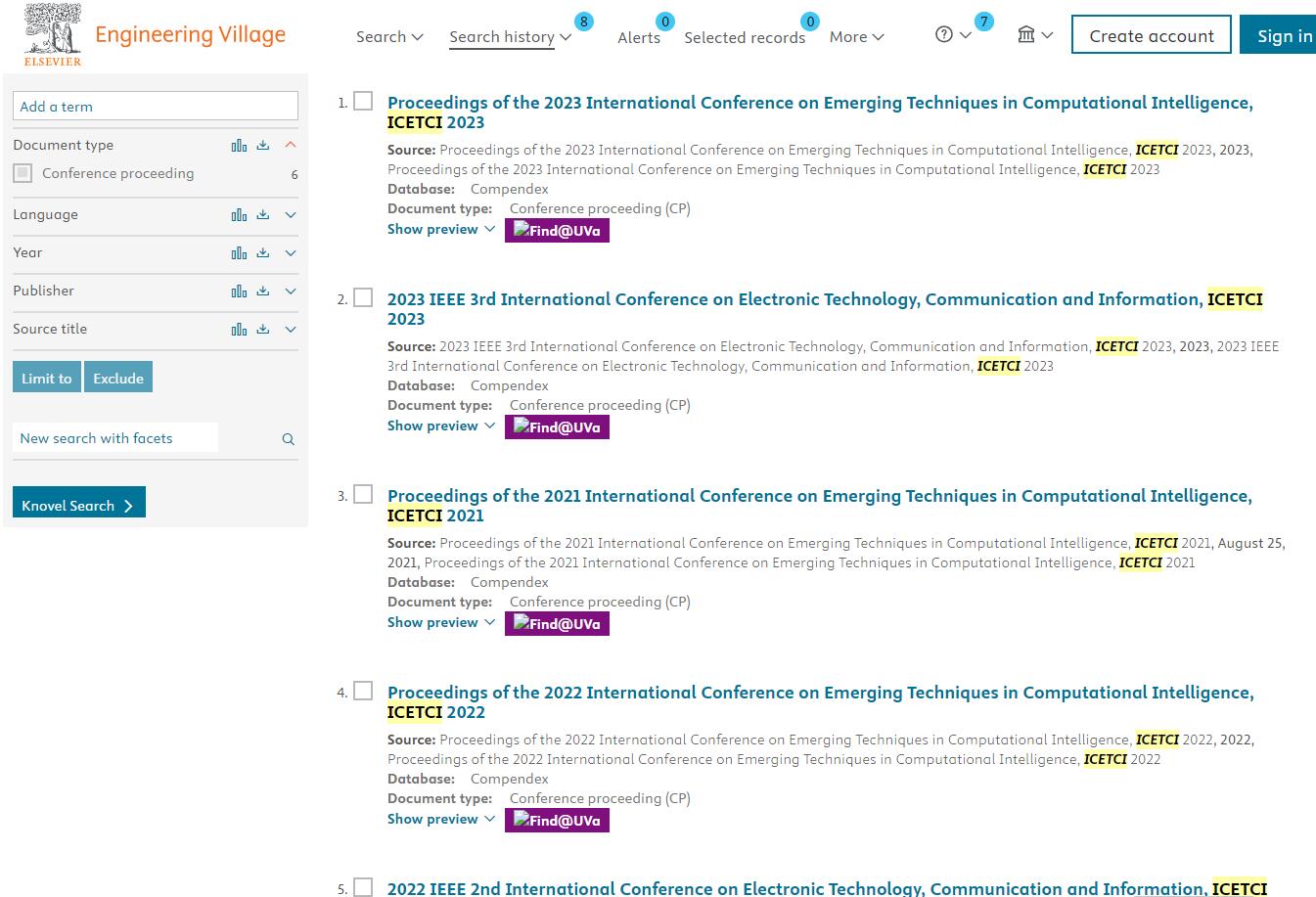This screenshot has width=1316, height=897.
Task: Click the facet search magnifier icon
Action: 288,439
